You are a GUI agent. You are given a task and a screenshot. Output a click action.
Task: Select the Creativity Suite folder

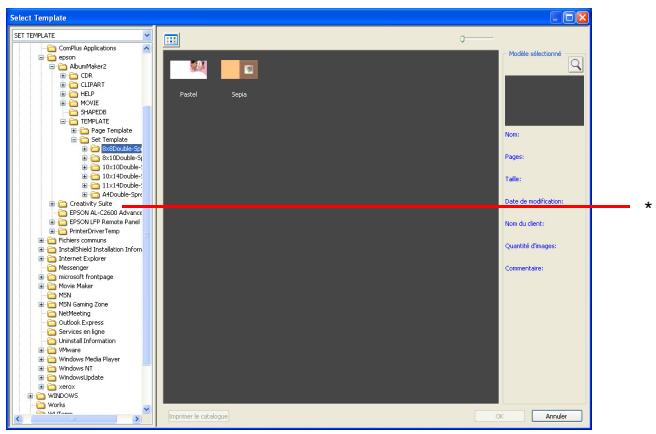coord(91,203)
